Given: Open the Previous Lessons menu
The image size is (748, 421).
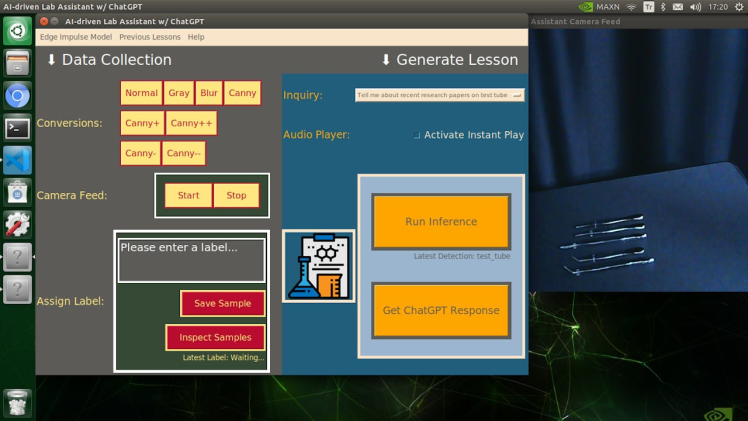Looking at the screenshot, I should (150, 37).
